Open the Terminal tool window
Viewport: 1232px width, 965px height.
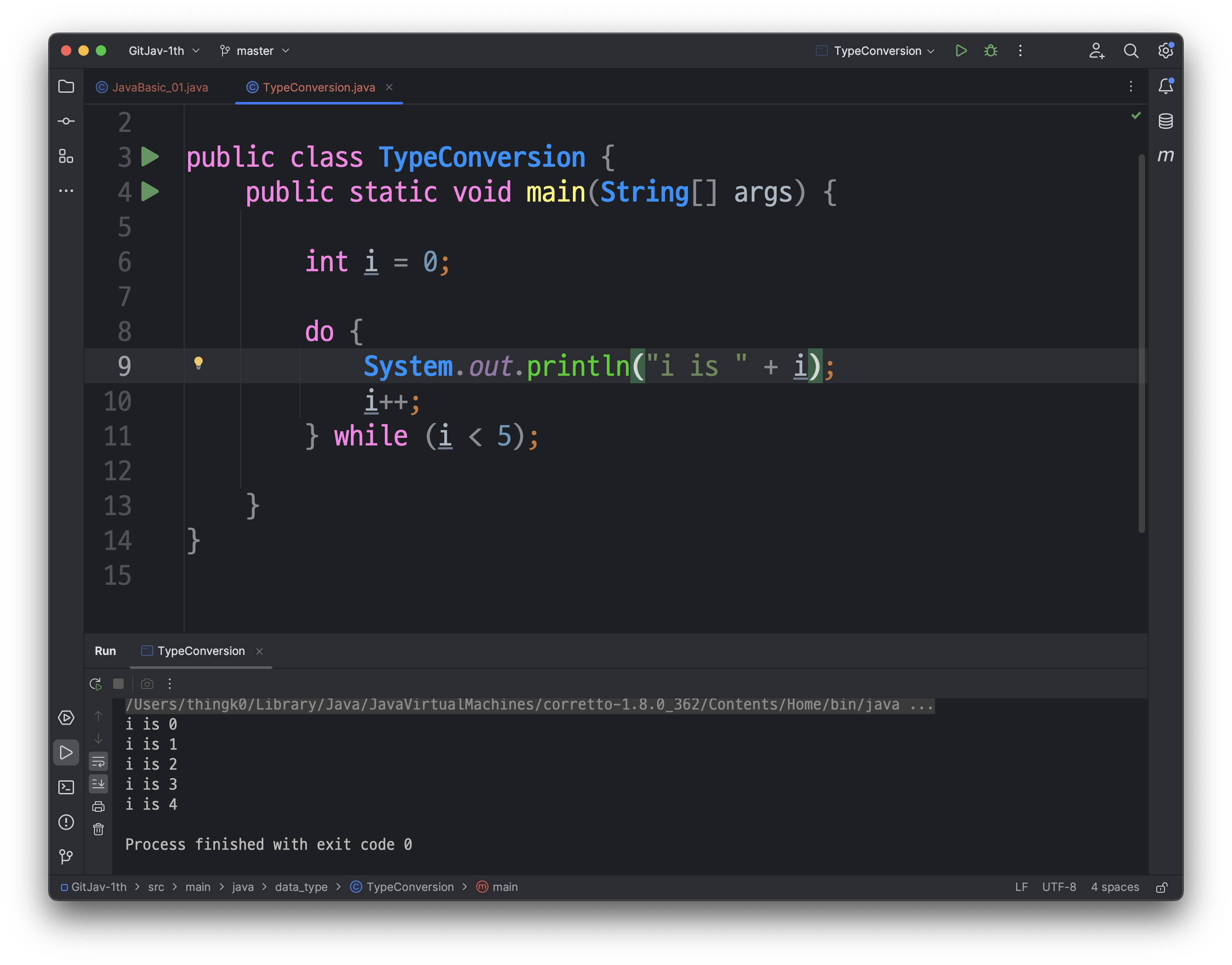[x=66, y=787]
